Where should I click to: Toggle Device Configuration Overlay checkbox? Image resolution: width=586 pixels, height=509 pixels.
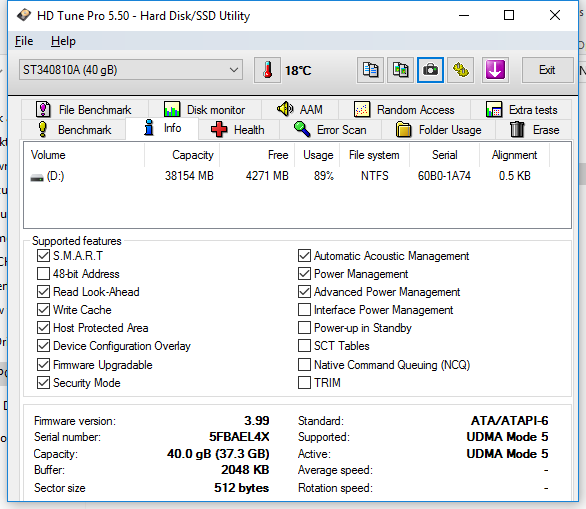43,345
